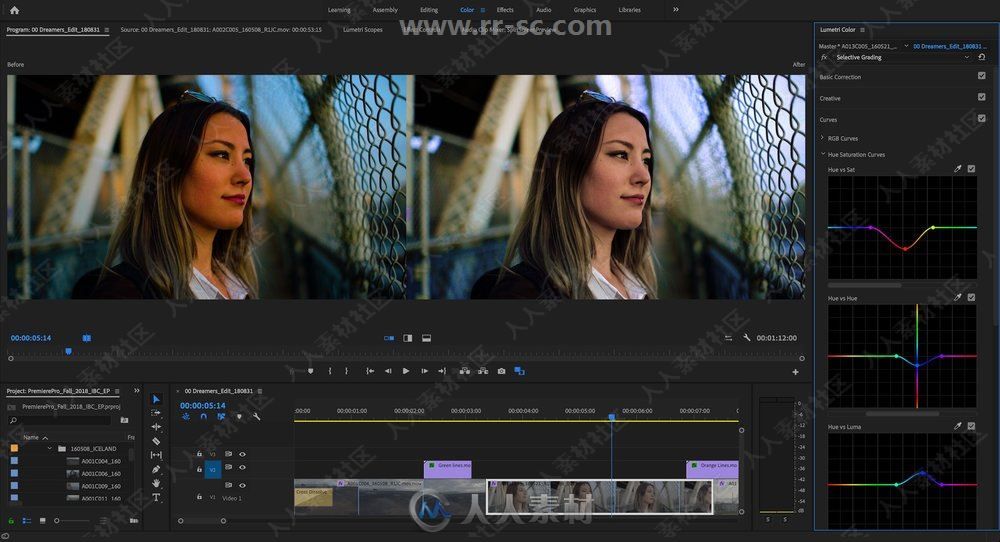Select the Pen tool

coord(156,469)
